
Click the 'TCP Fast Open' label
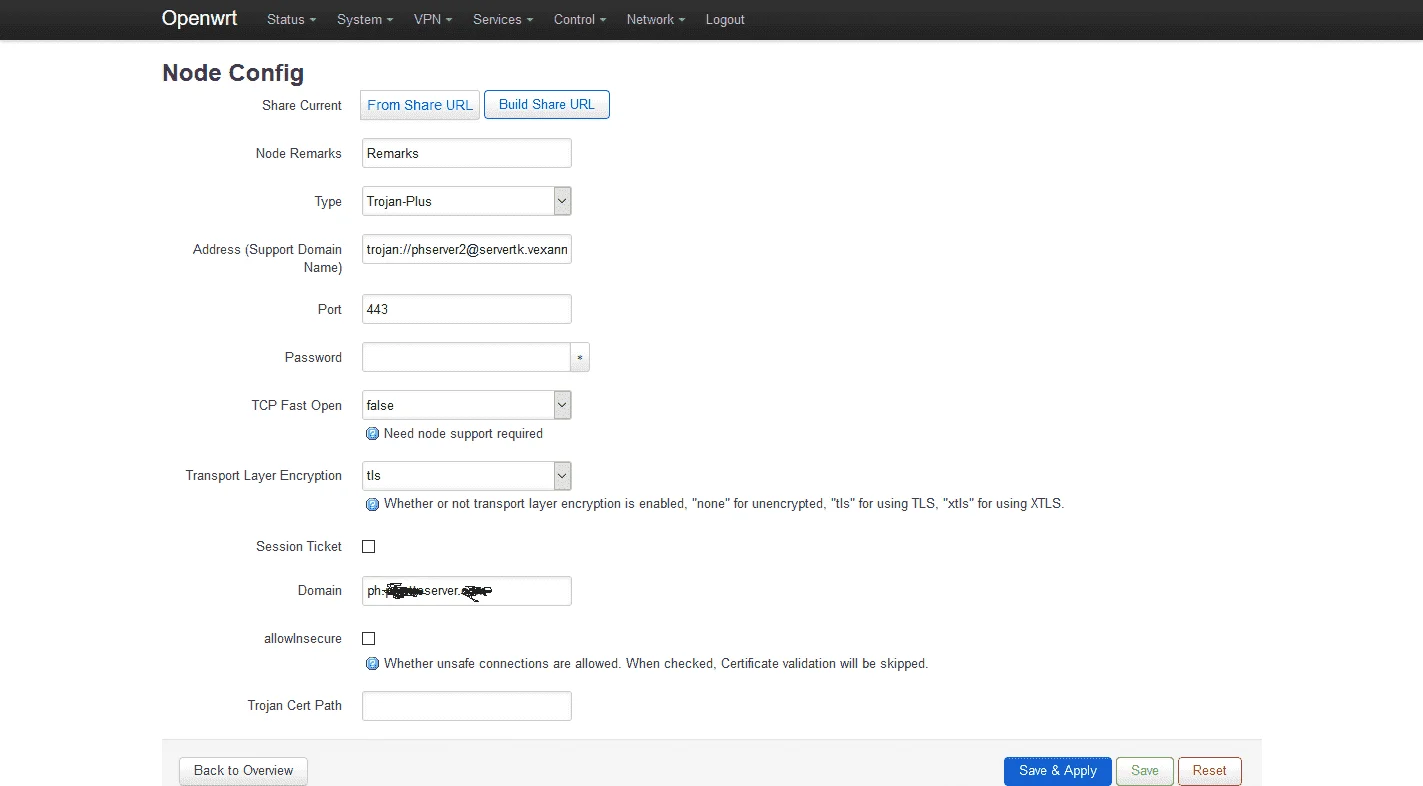point(297,405)
